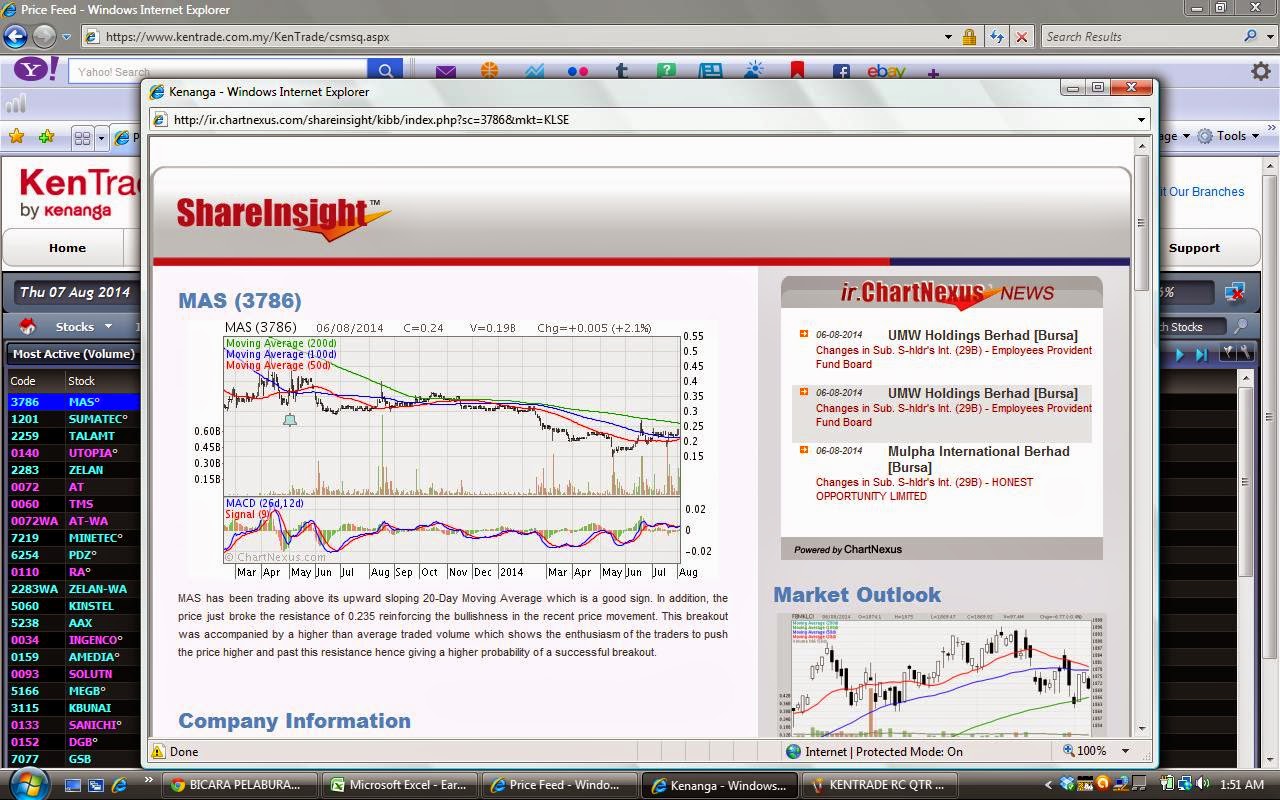Click the Yahoo Answers question-mark icon

666,71
